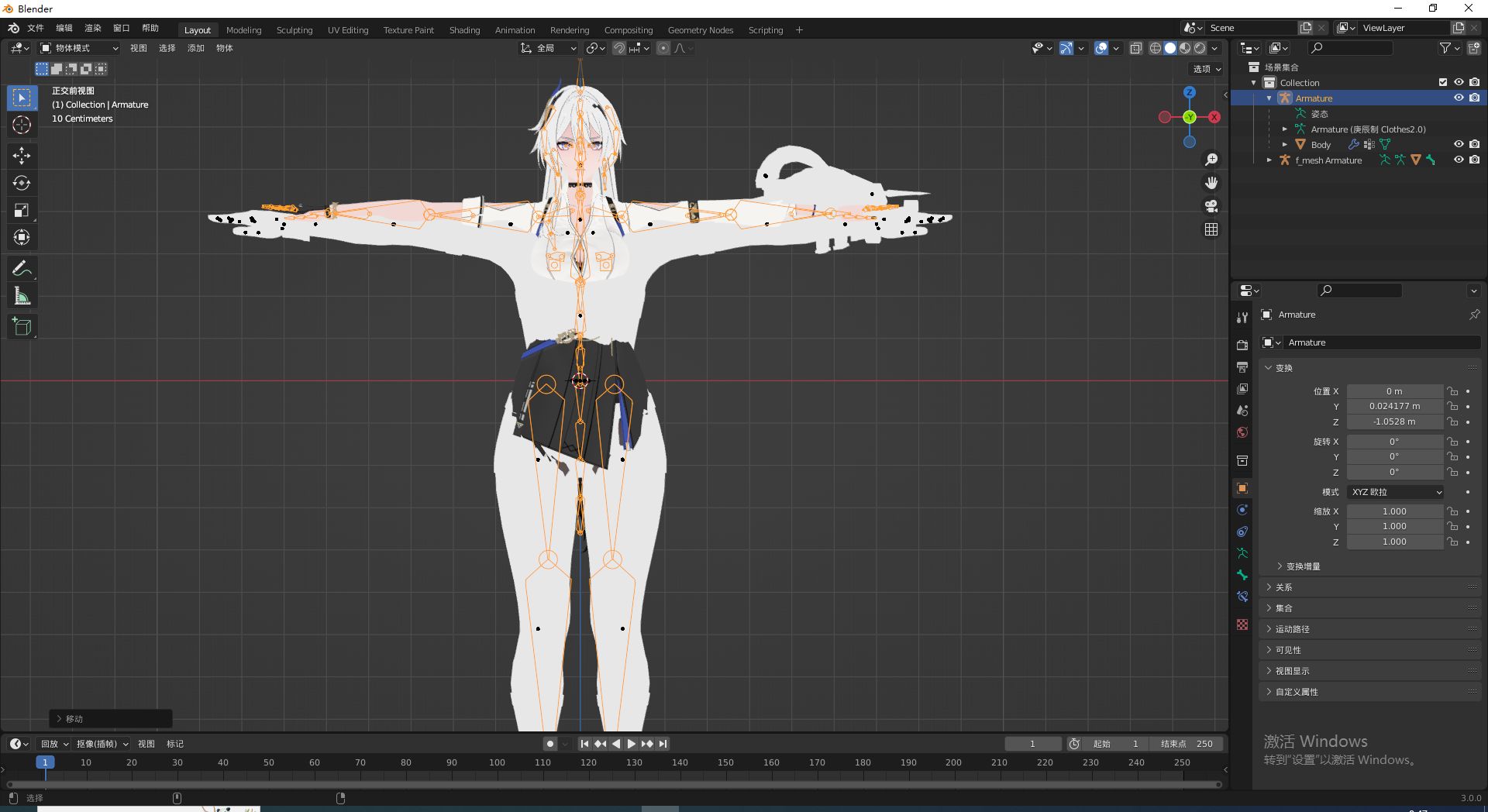Expand the f_mesh Armature tree item
This screenshot has width=1488, height=812.
[x=1269, y=160]
